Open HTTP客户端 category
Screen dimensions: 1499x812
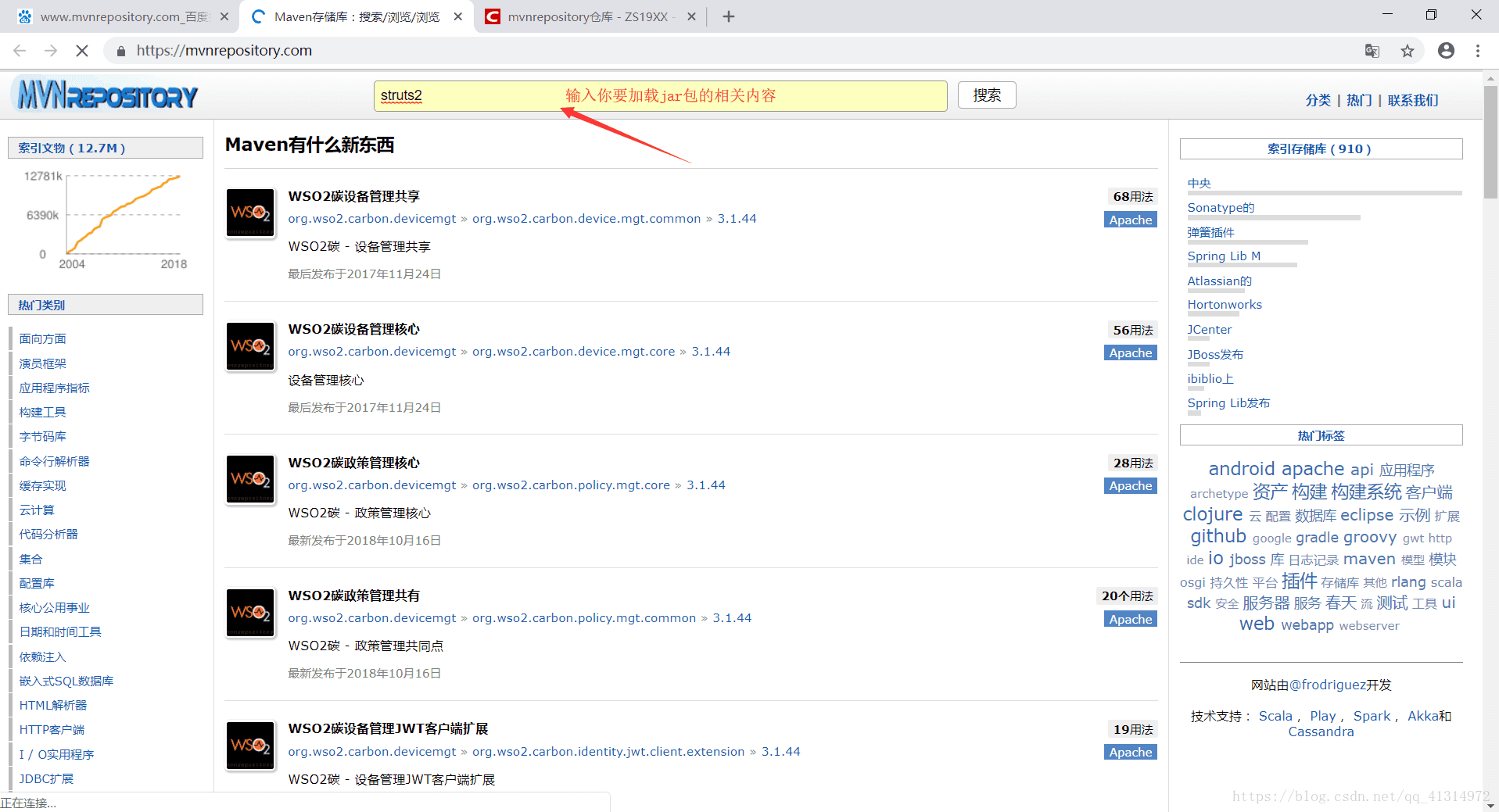[52, 729]
